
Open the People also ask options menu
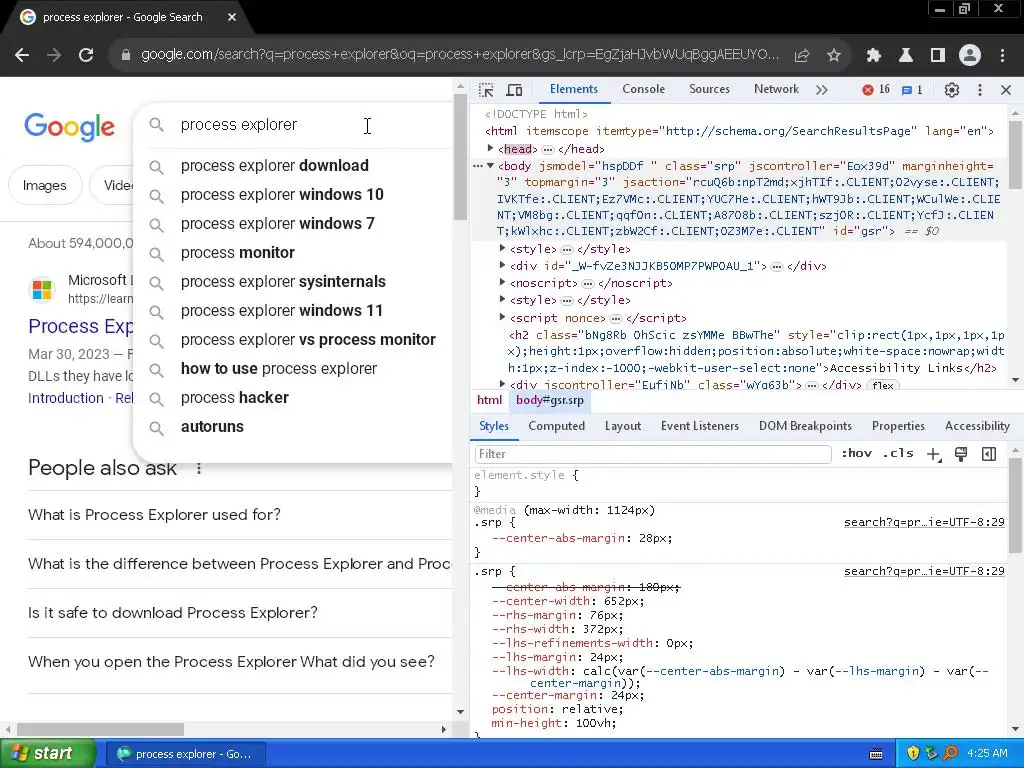coord(199,469)
